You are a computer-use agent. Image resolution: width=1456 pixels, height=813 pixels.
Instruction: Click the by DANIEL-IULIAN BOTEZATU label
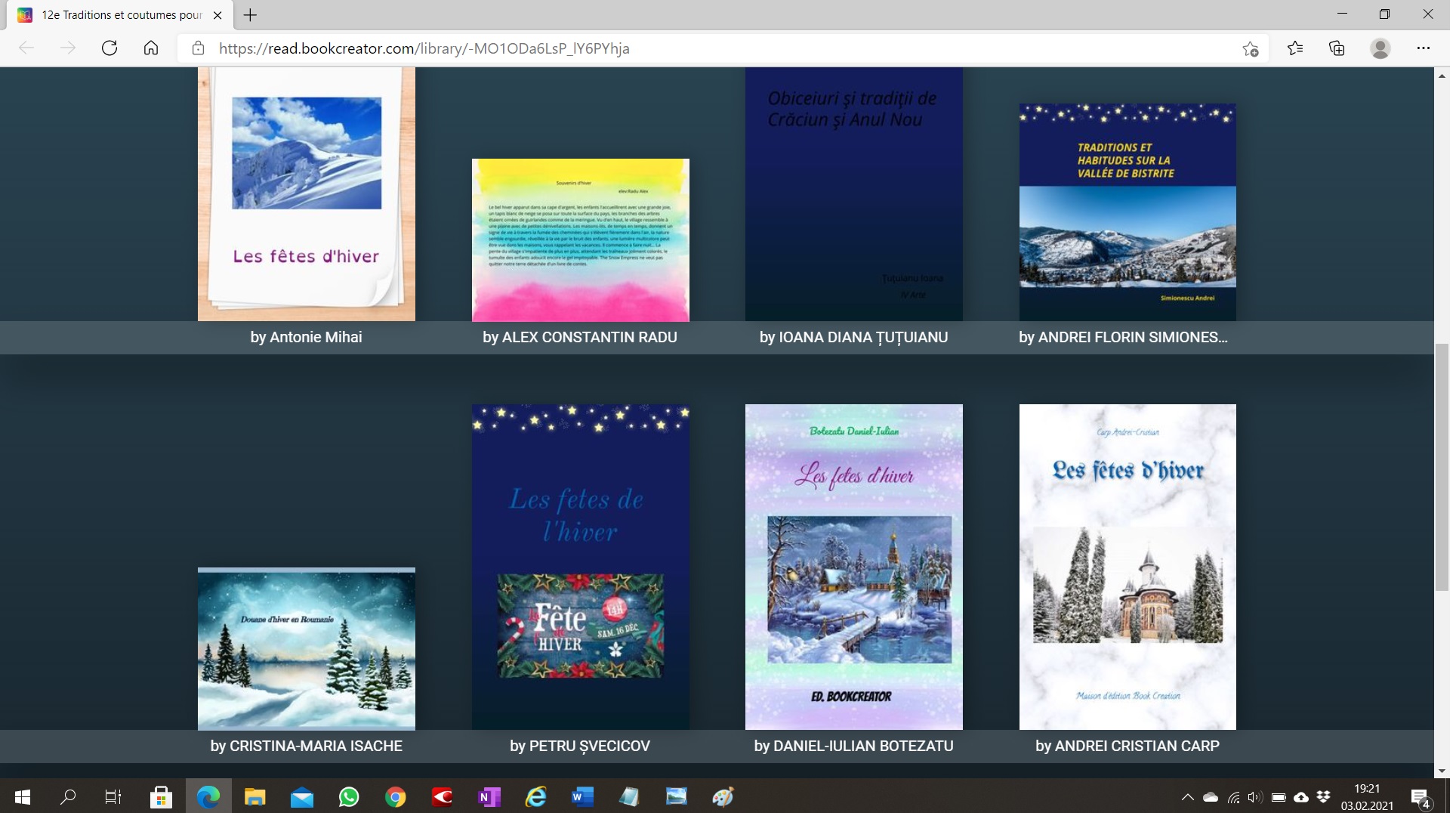point(853,746)
